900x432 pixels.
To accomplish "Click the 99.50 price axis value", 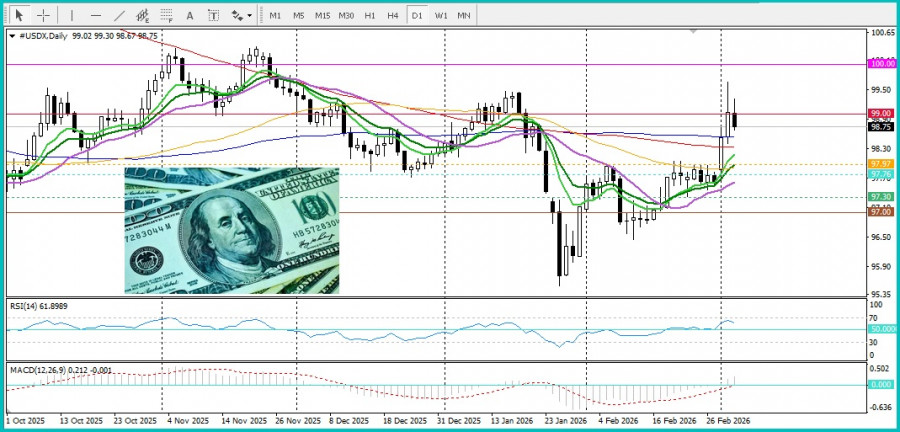I will 880,89.
